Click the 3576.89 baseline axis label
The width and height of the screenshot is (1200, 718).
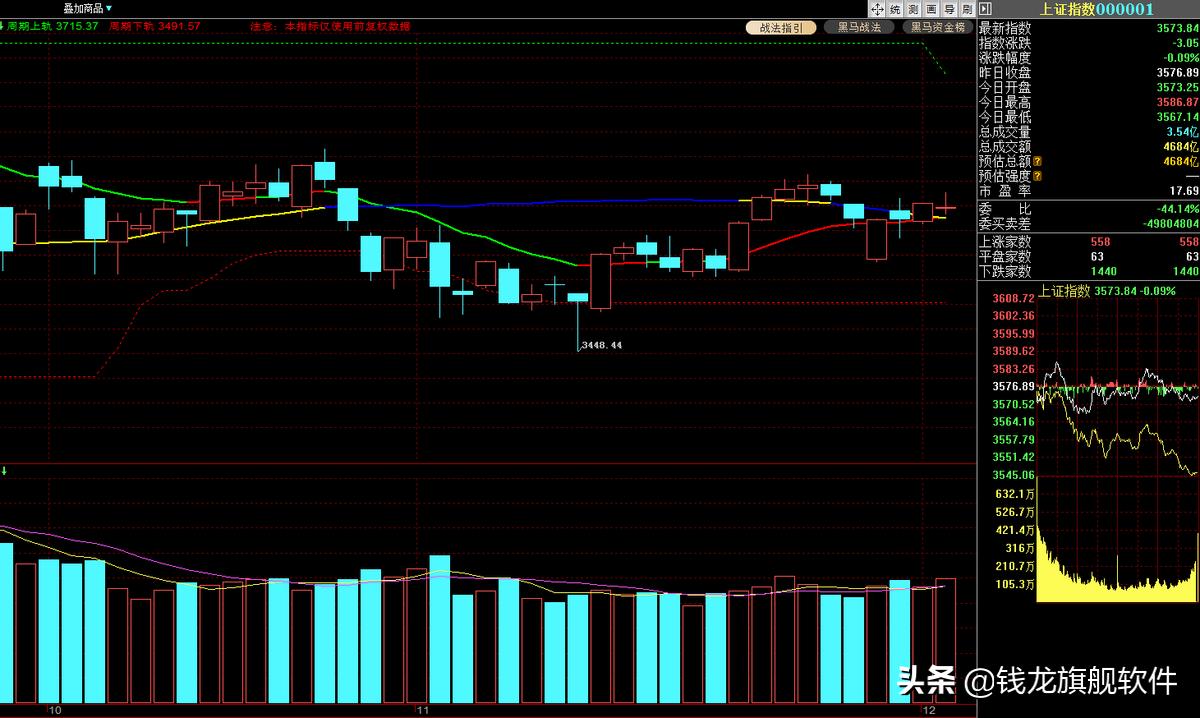(x=1013, y=386)
